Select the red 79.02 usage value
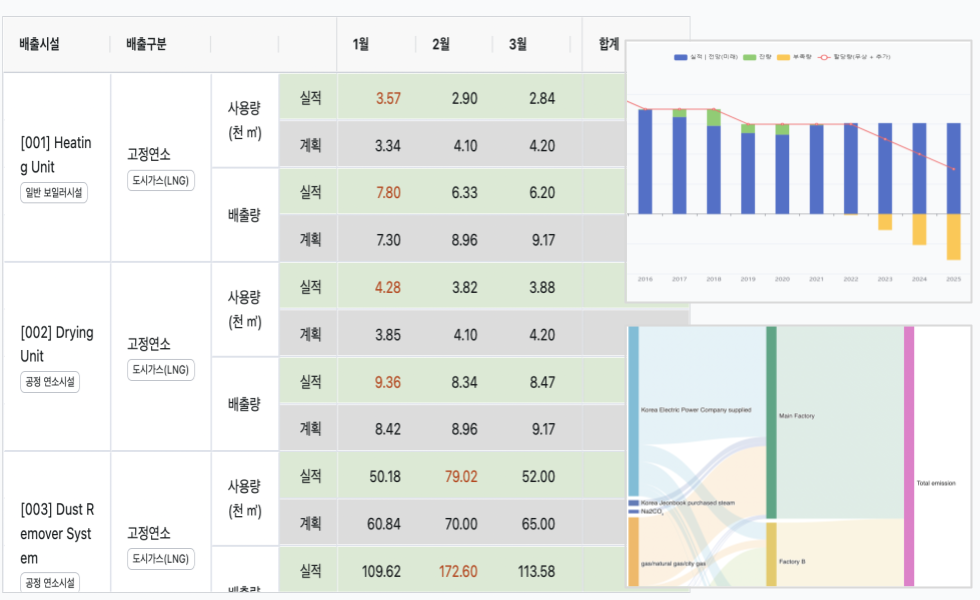Image resolution: width=980 pixels, height=600 pixels. tap(461, 476)
